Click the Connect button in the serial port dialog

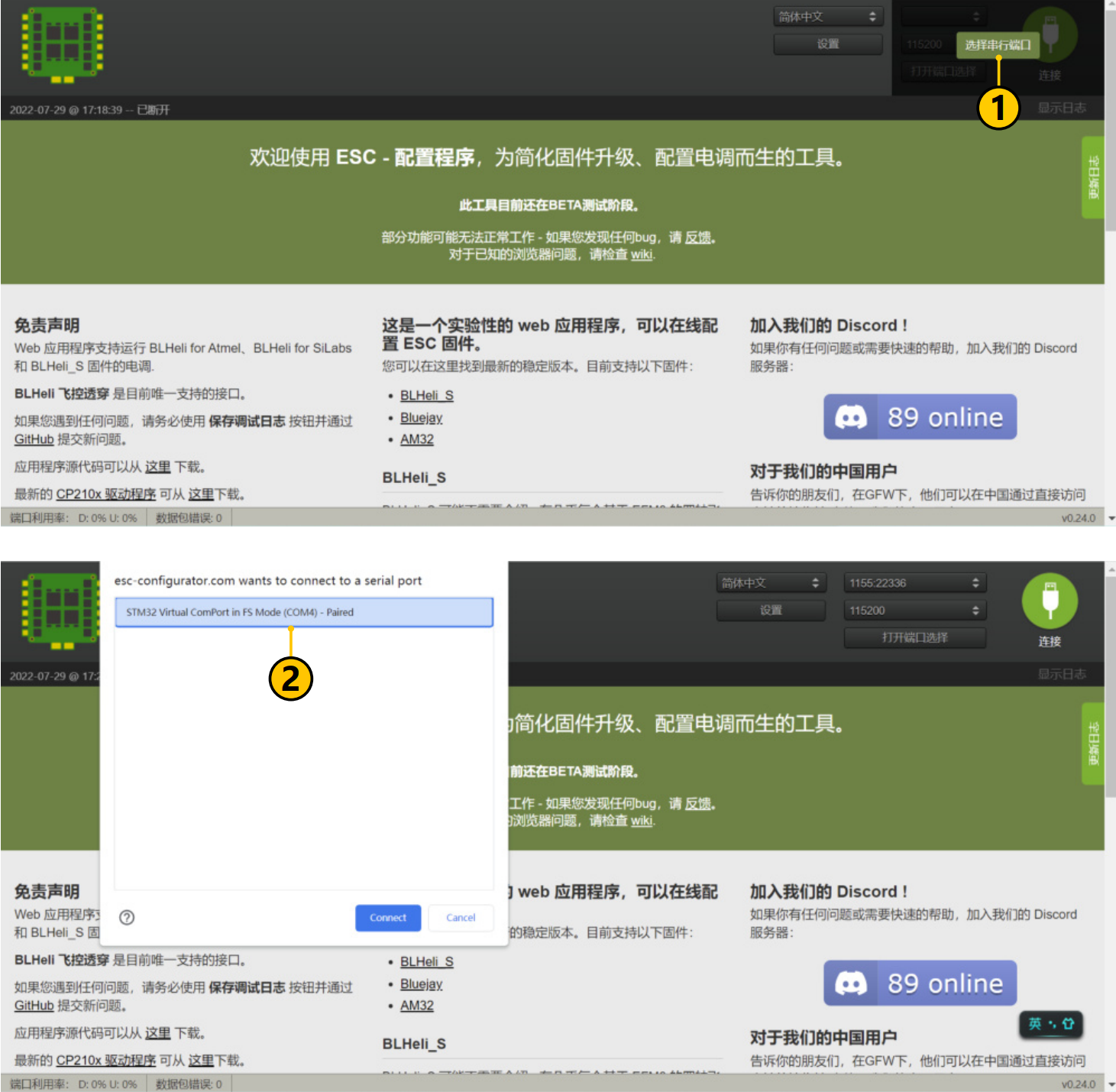(x=388, y=918)
